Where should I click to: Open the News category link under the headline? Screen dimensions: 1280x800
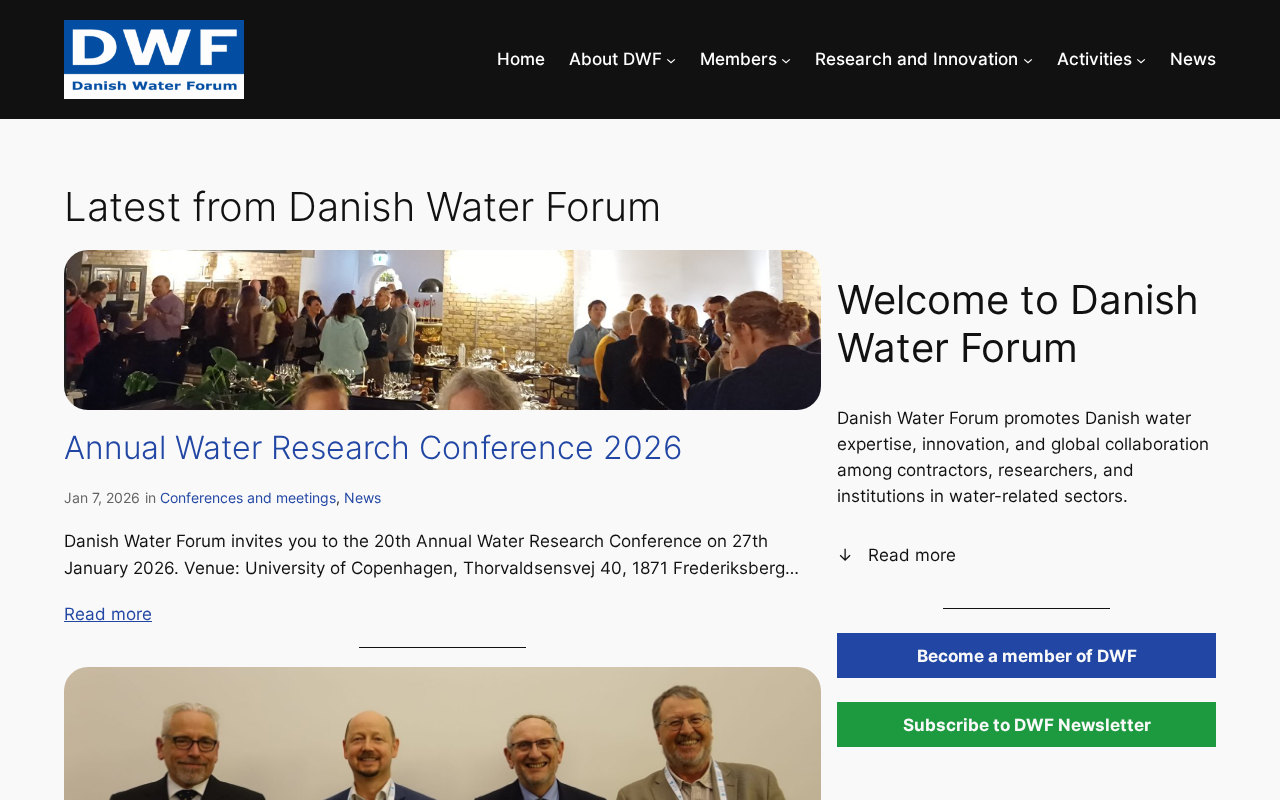(x=362, y=498)
